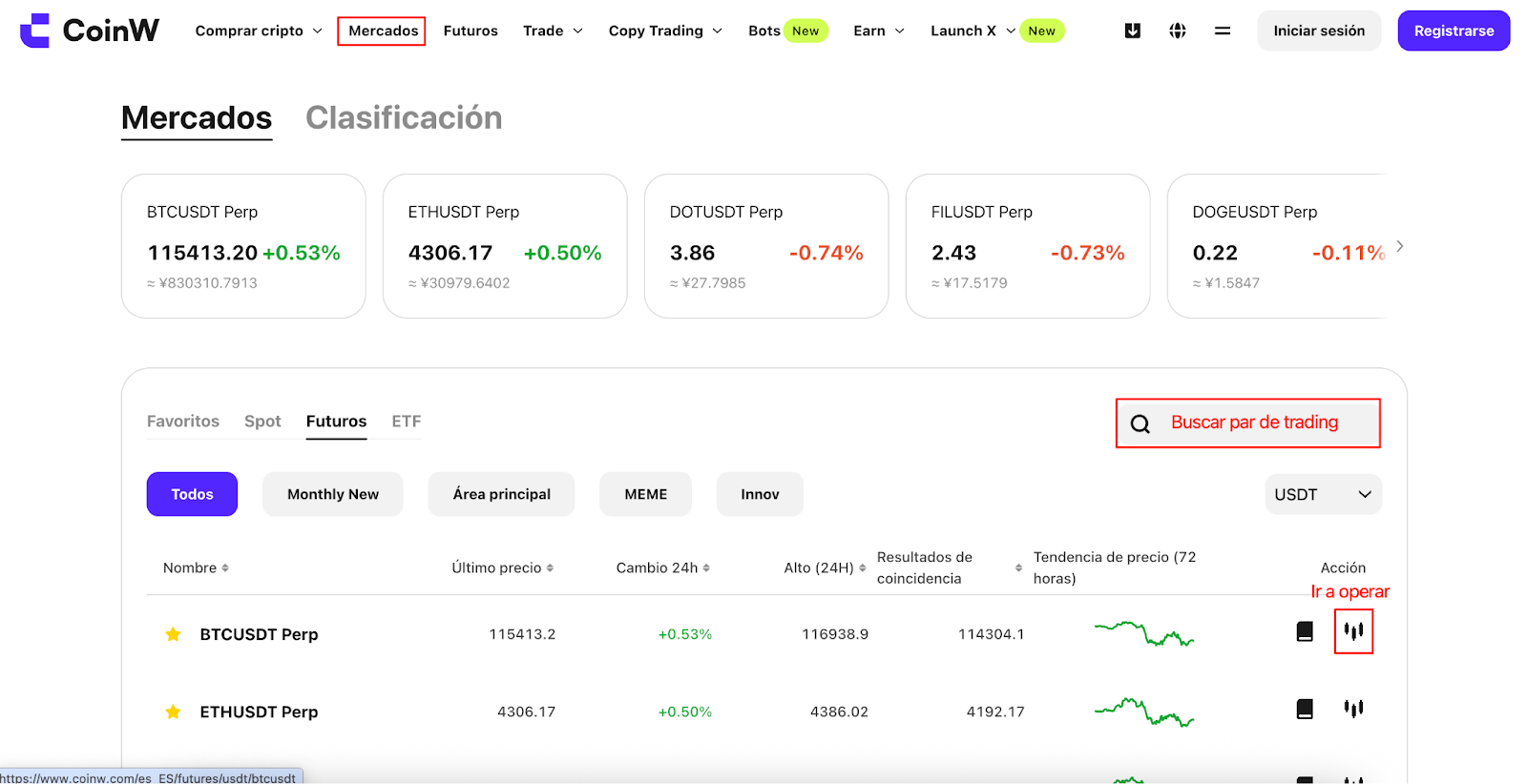The image size is (1527, 784).
Task: Open the hamburger menu icon
Action: tap(1223, 31)
